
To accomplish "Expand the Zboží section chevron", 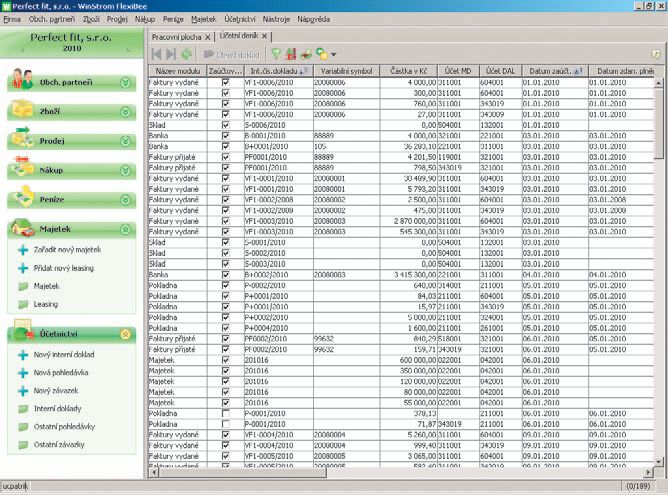I will coord(125,112).
